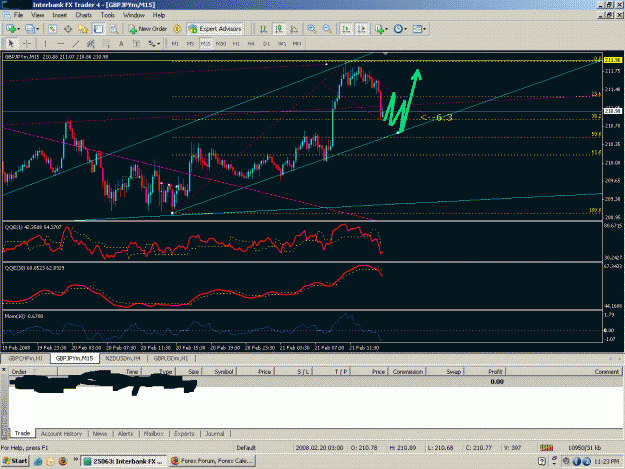Image resolution: width=625 pixels, height=469 pixels.
Task: Zoom in on the chart
Action: coord(312,29)
